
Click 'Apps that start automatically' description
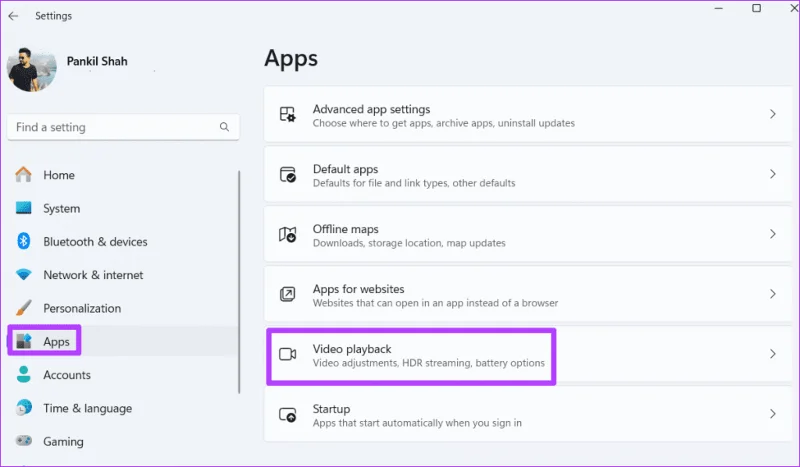pyautogui.click(x=417, y=423)
